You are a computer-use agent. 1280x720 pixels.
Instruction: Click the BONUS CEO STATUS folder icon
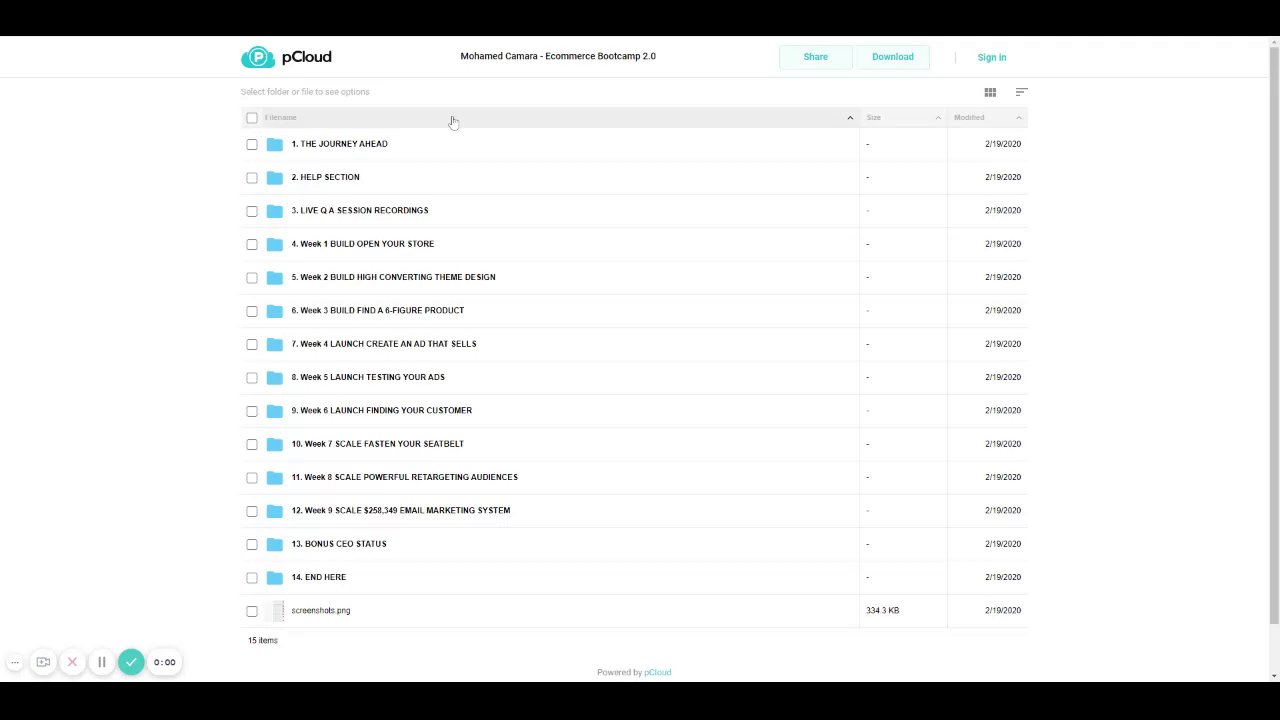274,544
